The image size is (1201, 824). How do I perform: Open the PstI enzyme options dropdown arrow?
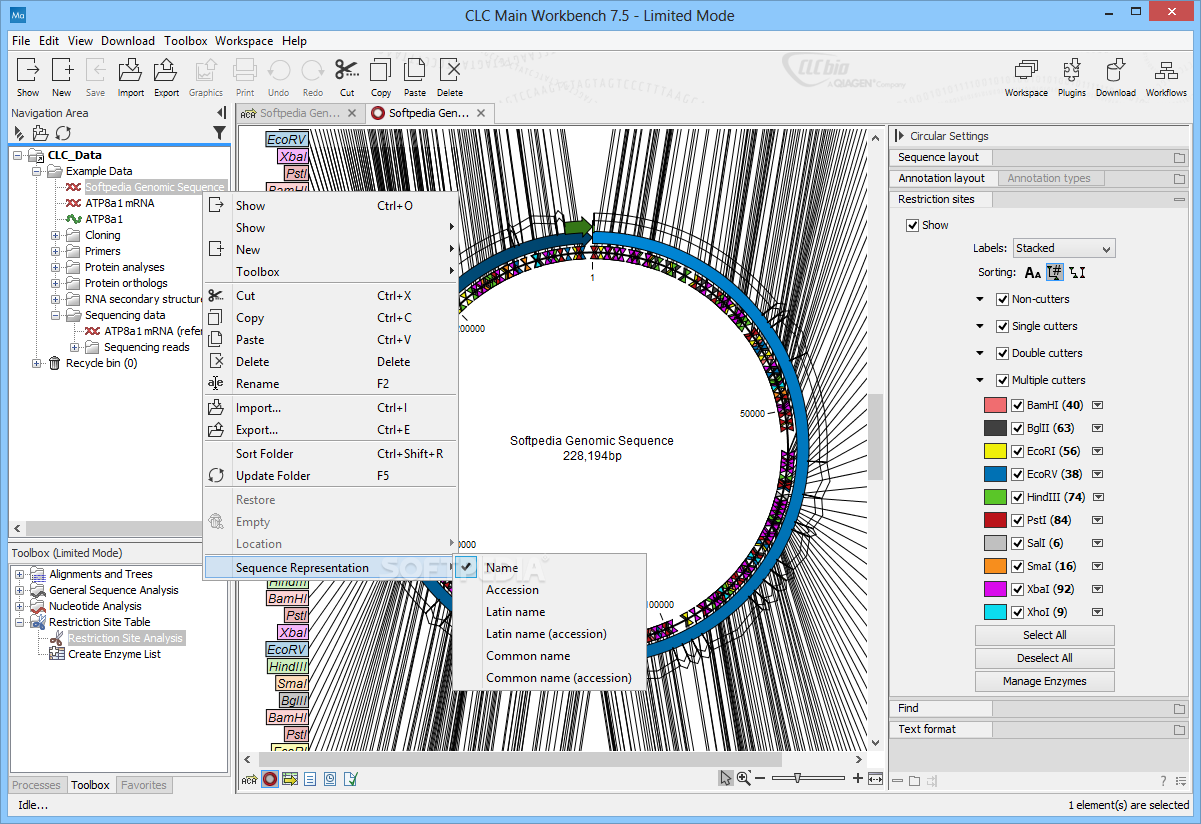click(x=1097, y=520)
